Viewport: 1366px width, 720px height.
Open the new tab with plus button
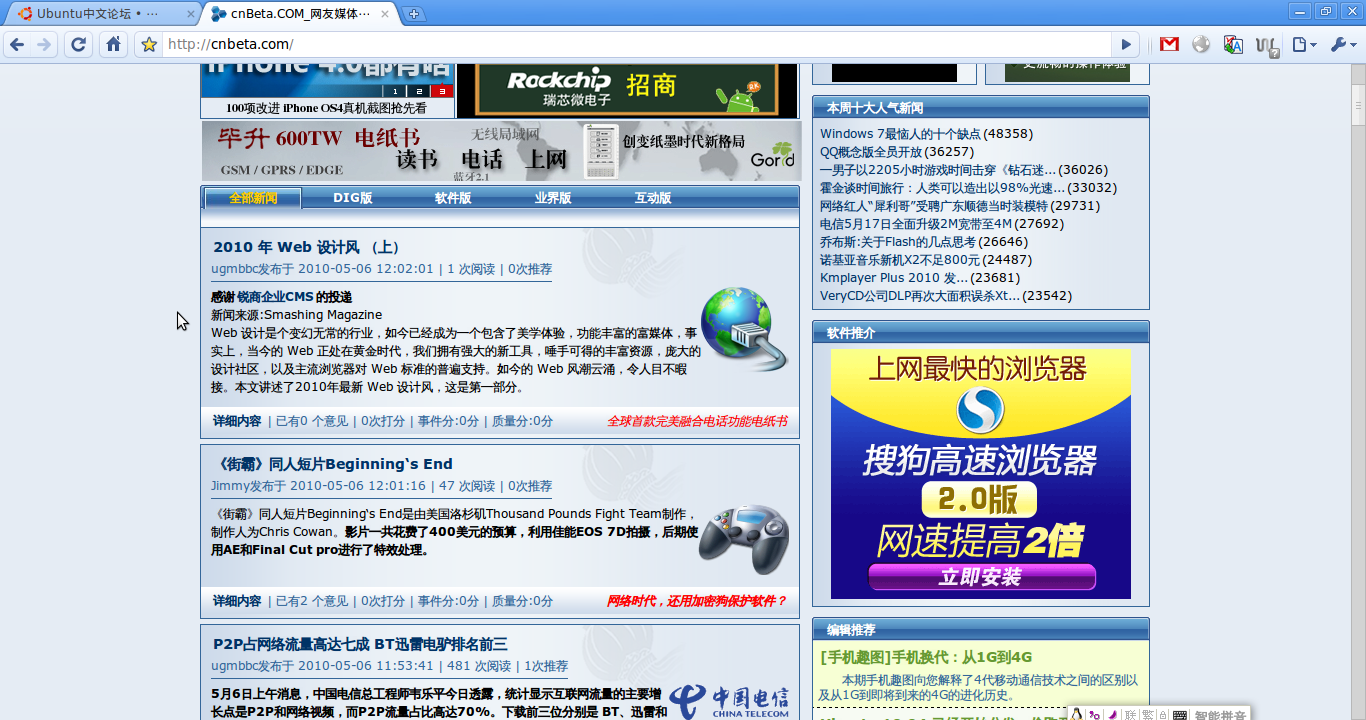tap(414, 14)
